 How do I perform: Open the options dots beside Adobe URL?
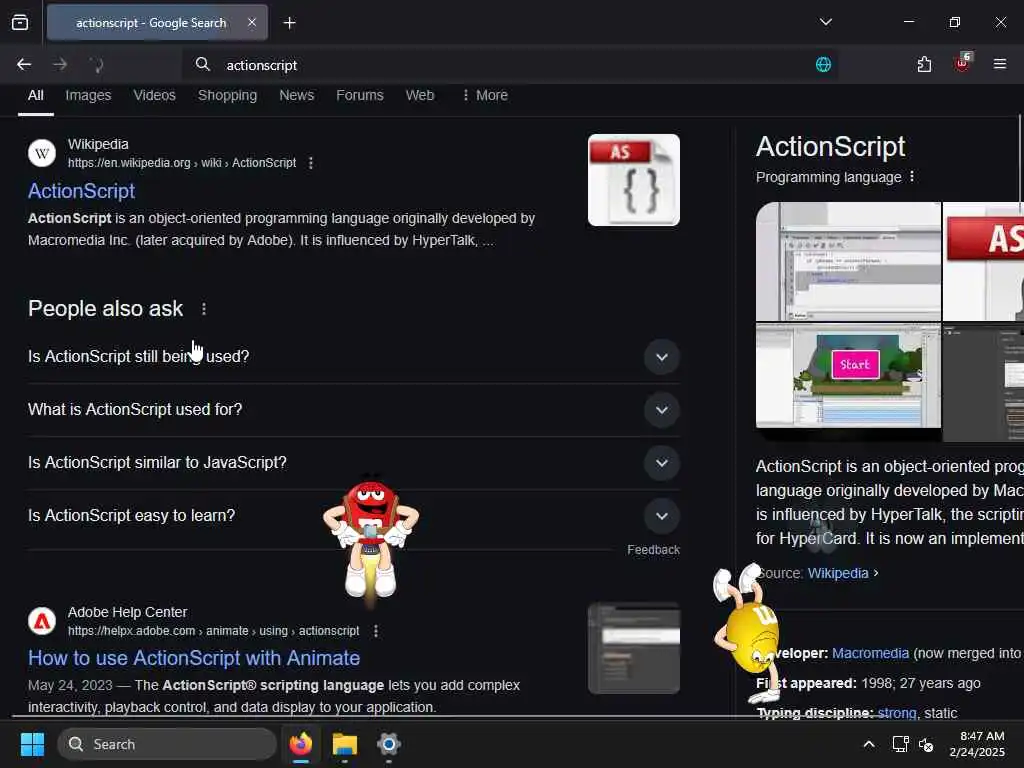coord(376,631)
